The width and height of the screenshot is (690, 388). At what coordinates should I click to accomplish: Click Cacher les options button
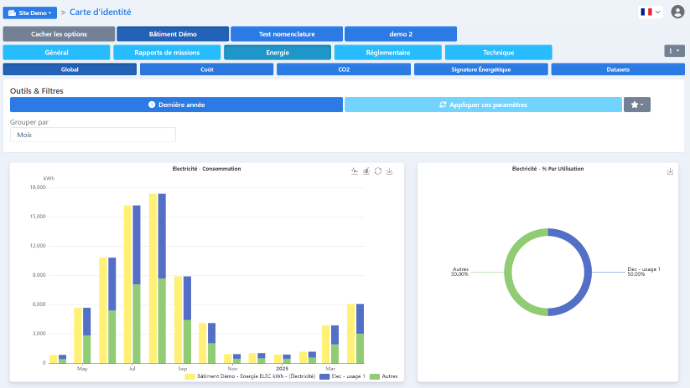tap(59, 34)
